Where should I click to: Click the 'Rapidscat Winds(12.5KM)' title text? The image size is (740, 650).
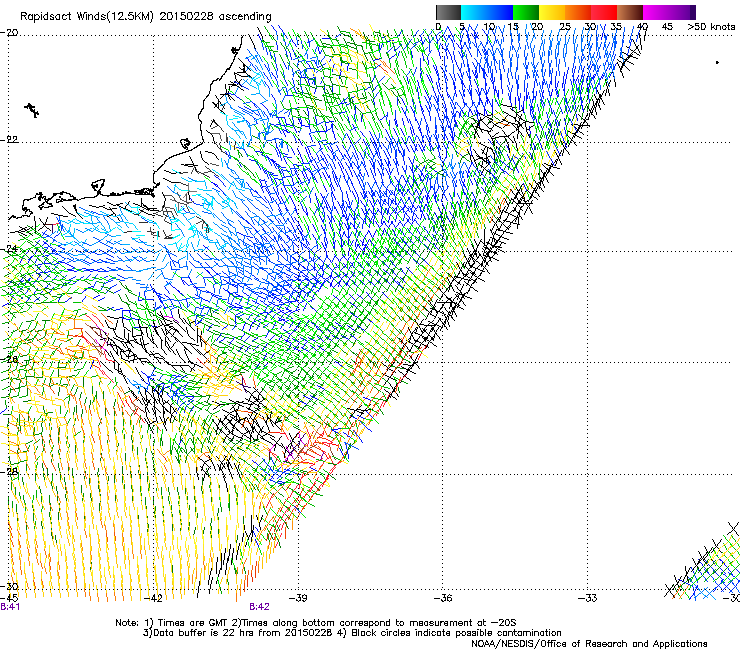[x=87, y=17]
